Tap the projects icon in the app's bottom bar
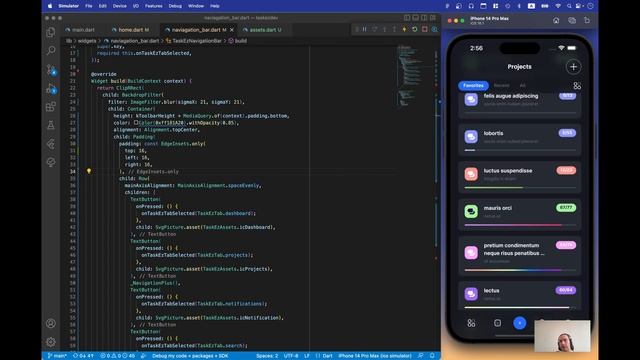 click(x=497, y=323)
